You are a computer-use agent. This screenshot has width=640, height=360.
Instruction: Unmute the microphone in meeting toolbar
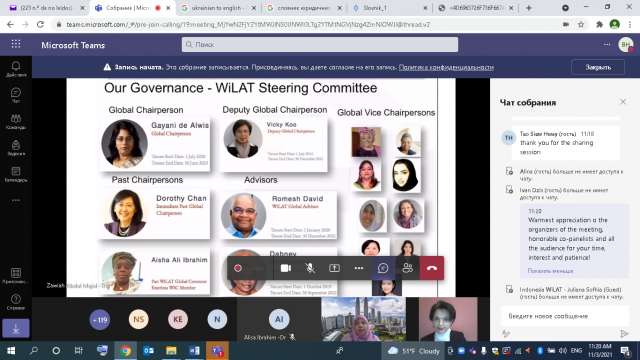click(310, 268)
